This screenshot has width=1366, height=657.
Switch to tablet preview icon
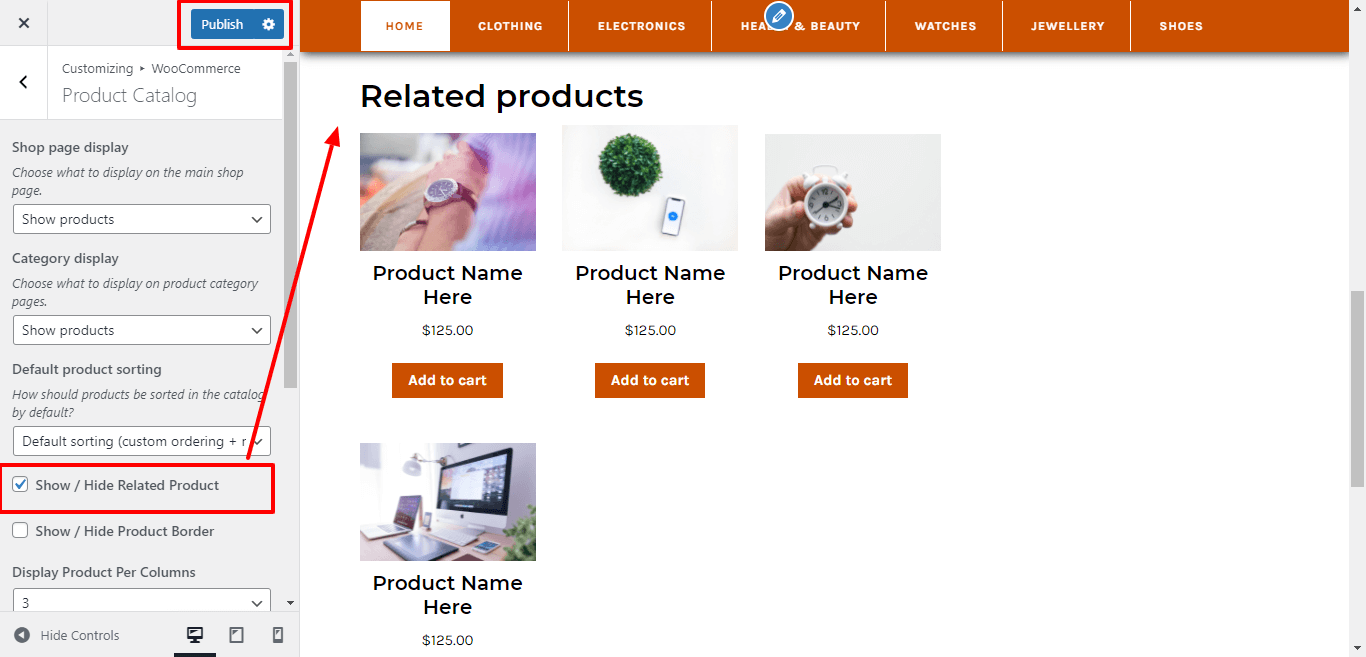coord(237,635)
